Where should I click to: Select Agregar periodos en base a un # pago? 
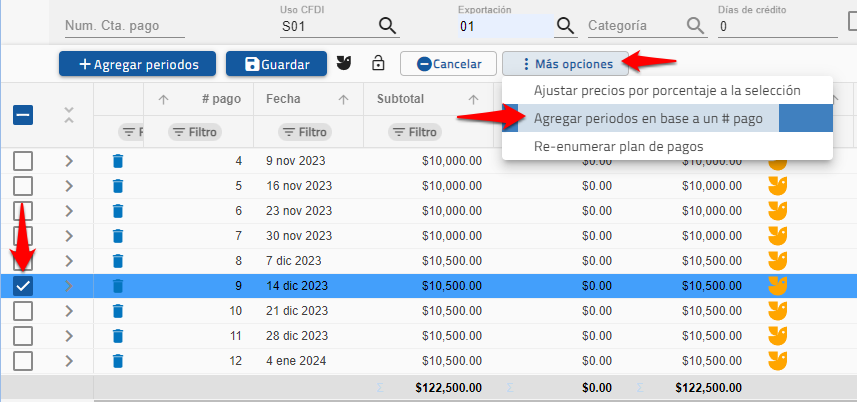[x=648, y=118]
